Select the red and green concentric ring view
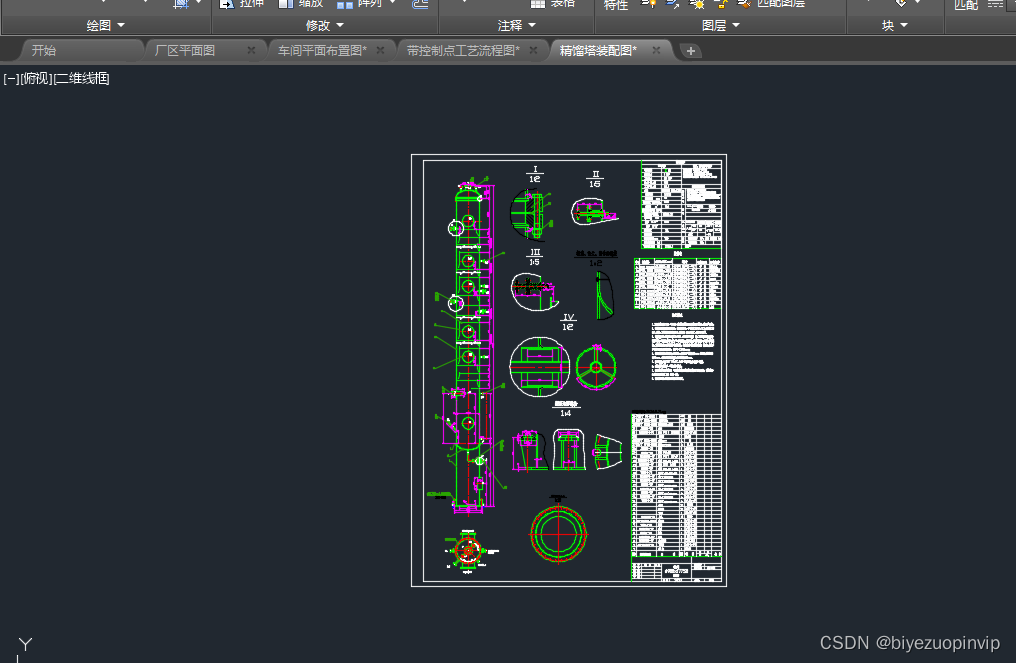This screenshot has width=1016, height=663. pyautogui.click(x=559, y=533)
